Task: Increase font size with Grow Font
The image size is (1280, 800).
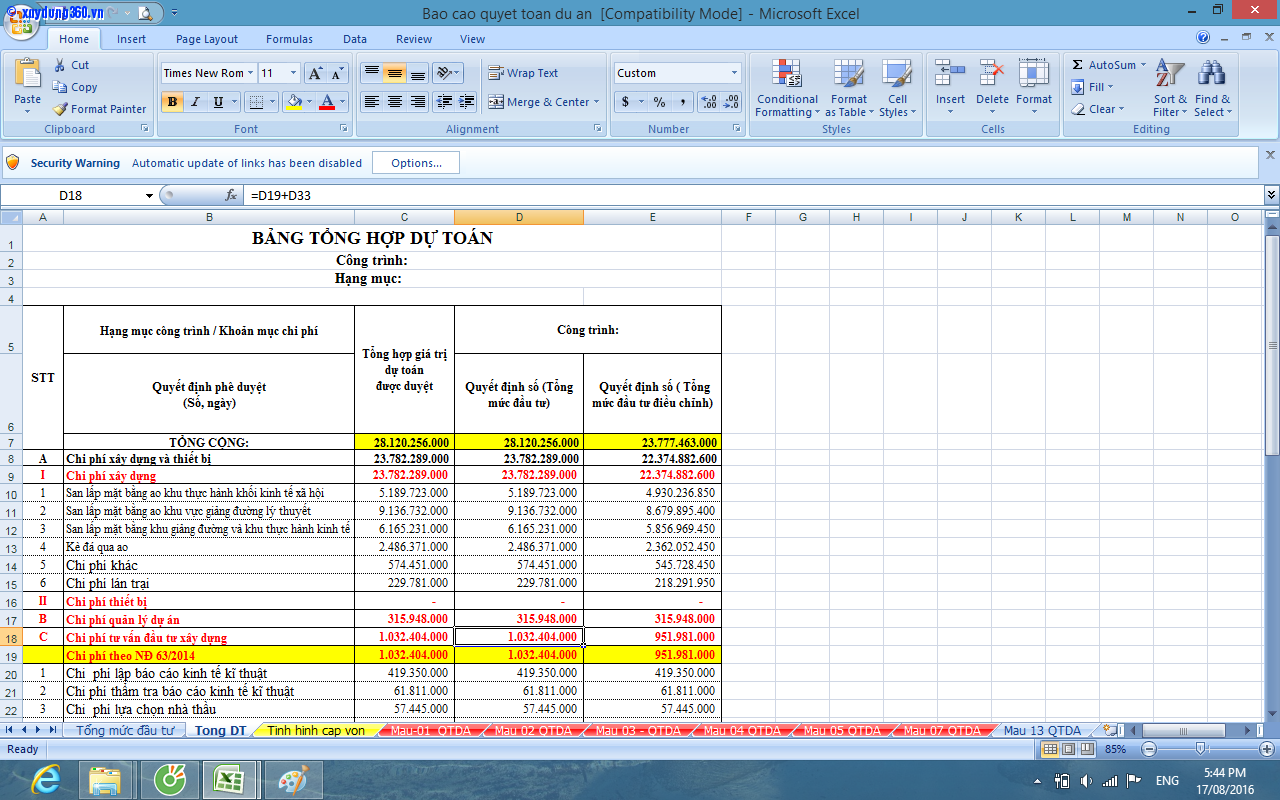Action: [315, 73]
